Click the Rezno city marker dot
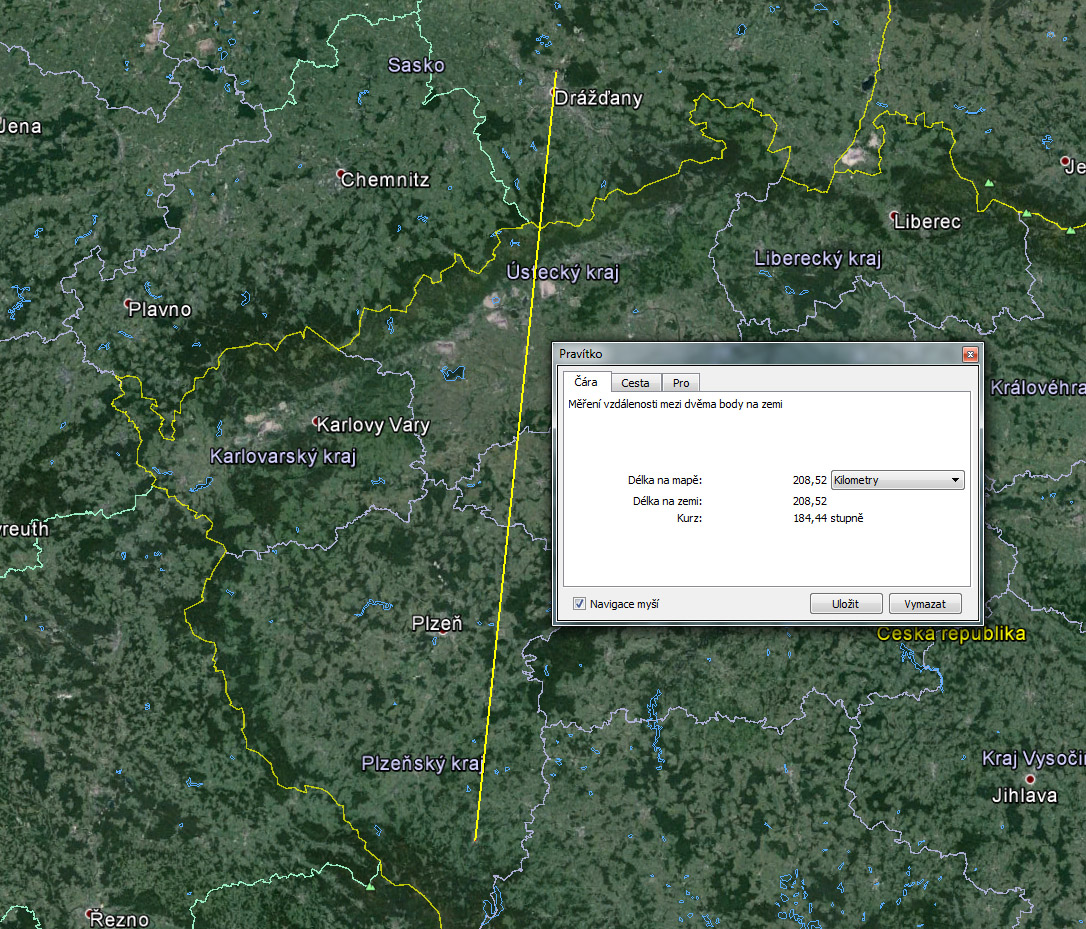Image resolution: width=1086 pixels, height=929 pixels. pyautogui.click(x=91, y=913)
